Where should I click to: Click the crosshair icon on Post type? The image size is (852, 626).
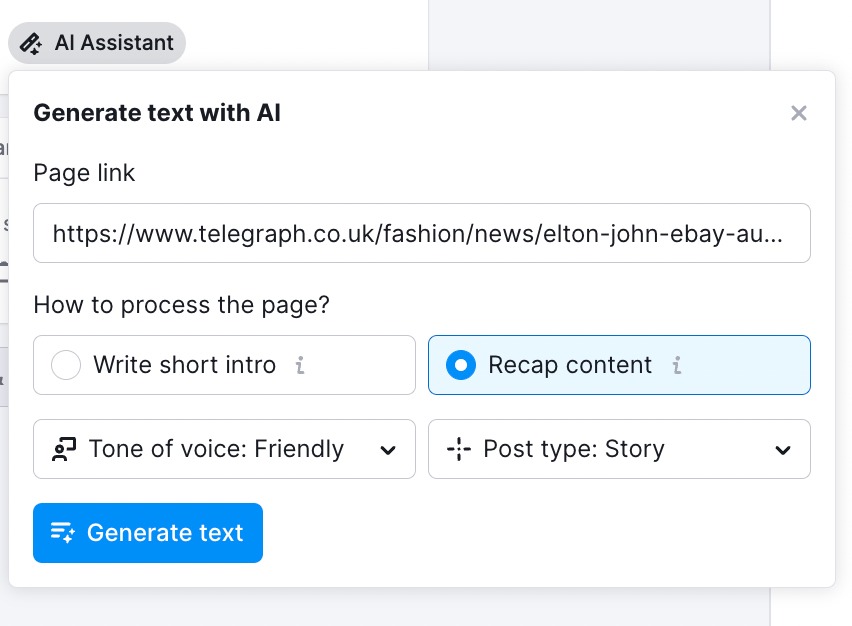coord(459,449)
